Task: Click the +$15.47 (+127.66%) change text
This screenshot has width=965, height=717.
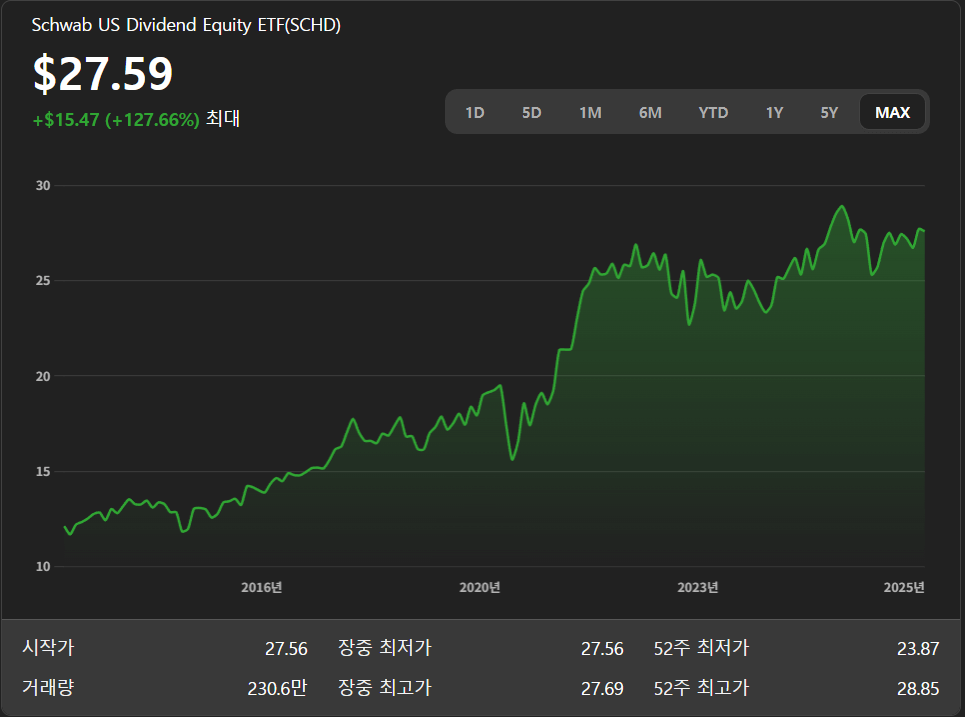Action: pyautogui.click(x=116, y=119)
